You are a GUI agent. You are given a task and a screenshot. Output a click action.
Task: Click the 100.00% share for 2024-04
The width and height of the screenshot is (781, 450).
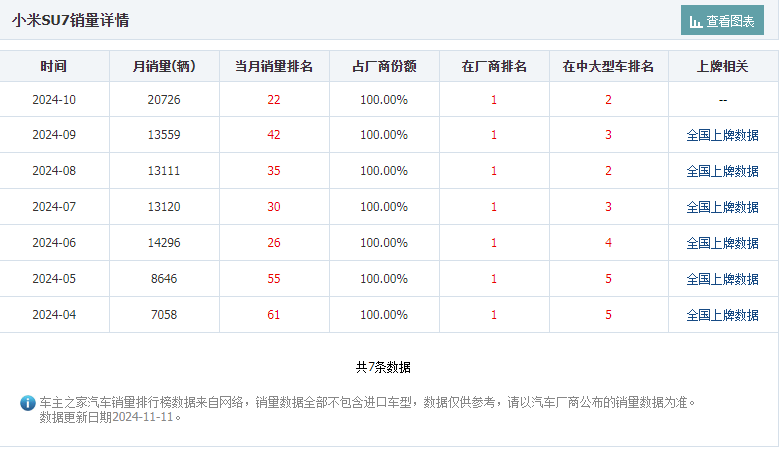[384, 314]
